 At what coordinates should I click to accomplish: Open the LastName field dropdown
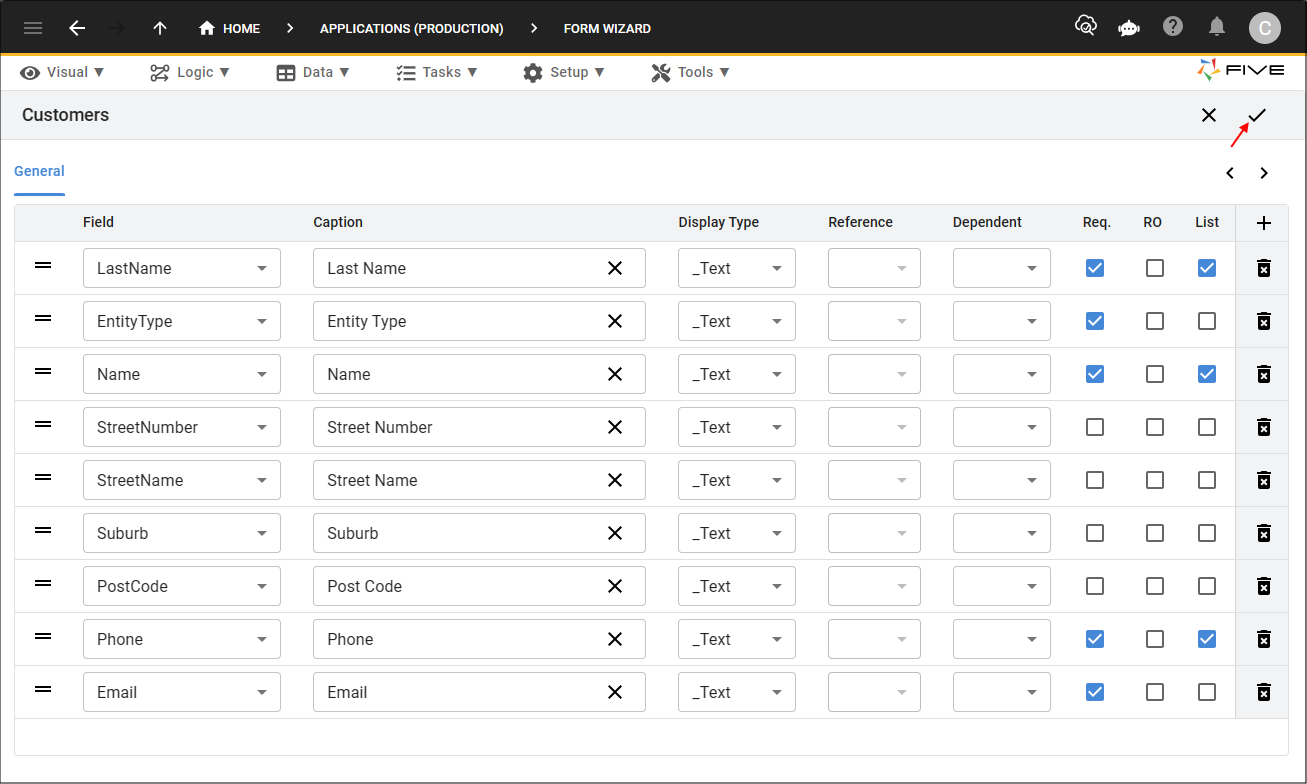click(182, 268)
